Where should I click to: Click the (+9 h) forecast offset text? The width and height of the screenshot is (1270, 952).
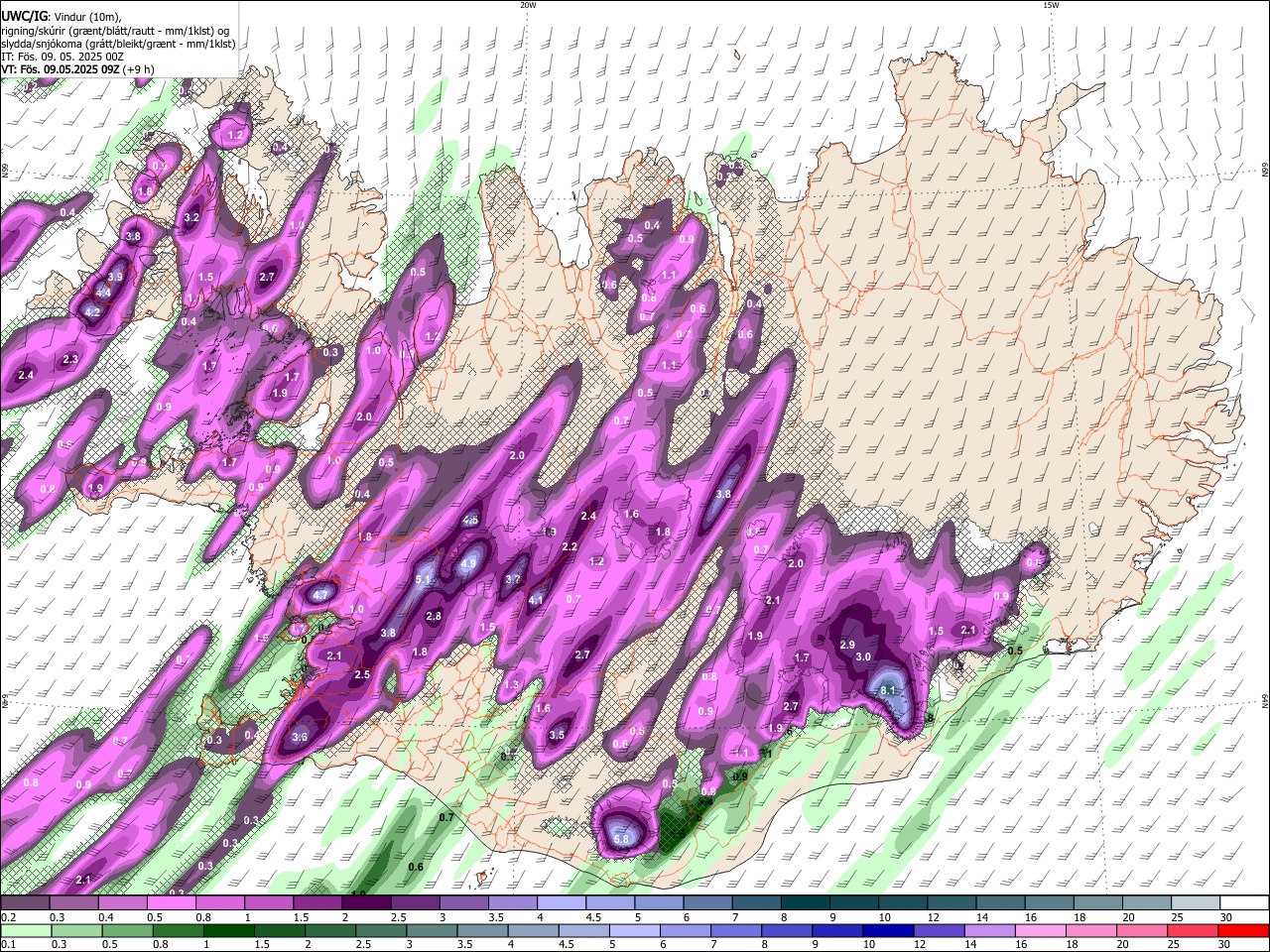[x=139, y=69]
